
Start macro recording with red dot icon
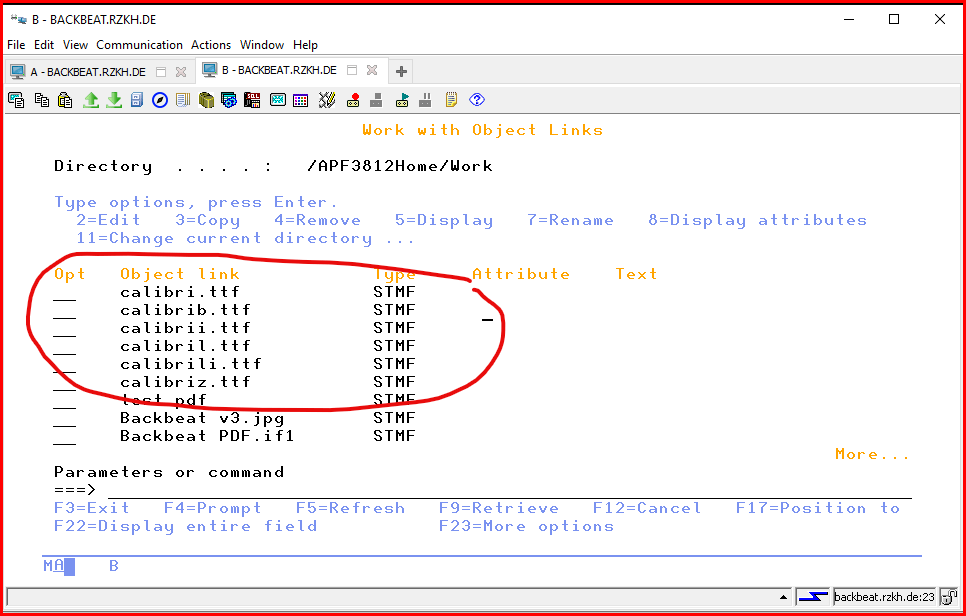pyautogui.click(x=353, y=100)
